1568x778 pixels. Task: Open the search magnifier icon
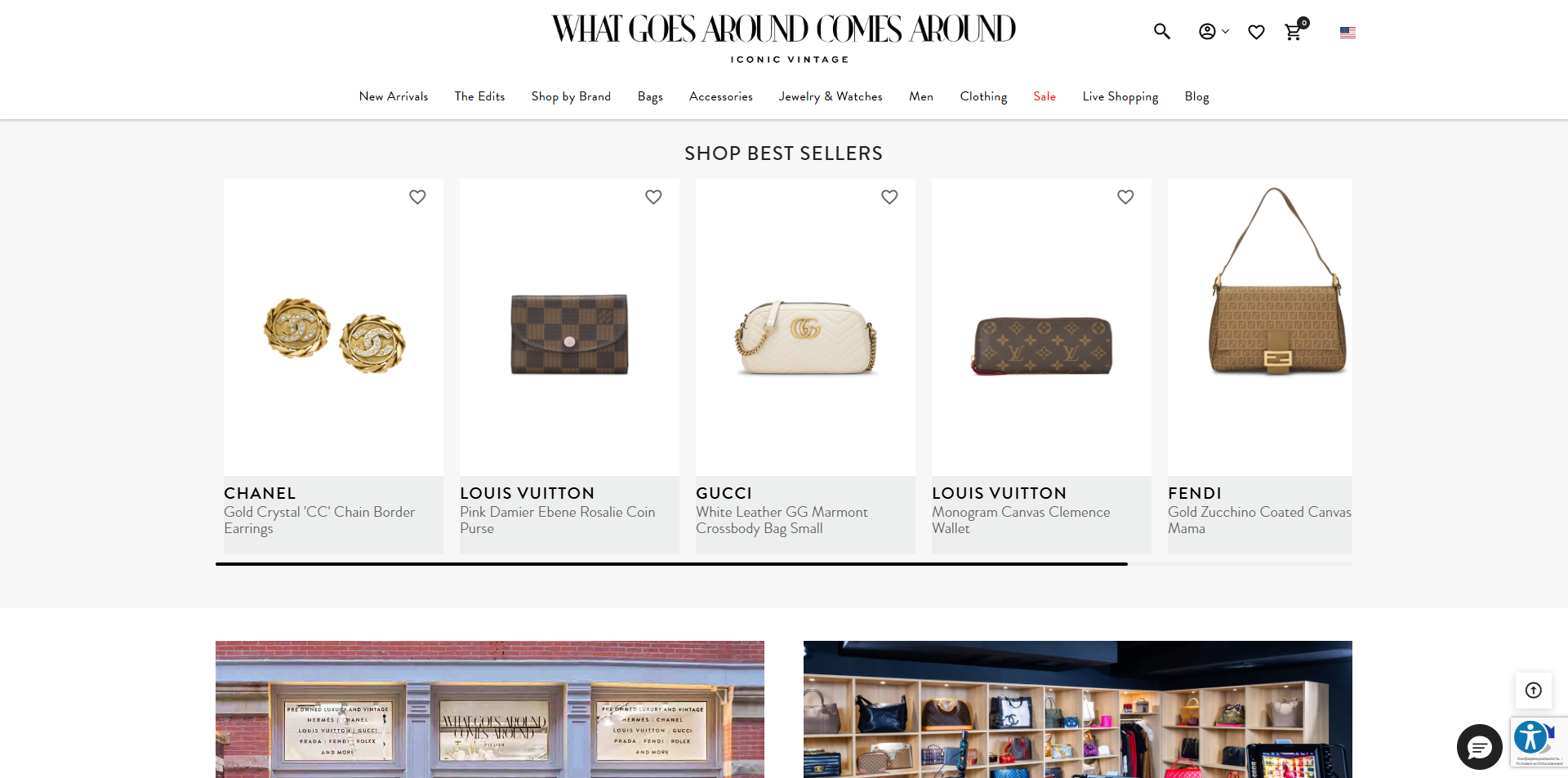coord(1161,32)
